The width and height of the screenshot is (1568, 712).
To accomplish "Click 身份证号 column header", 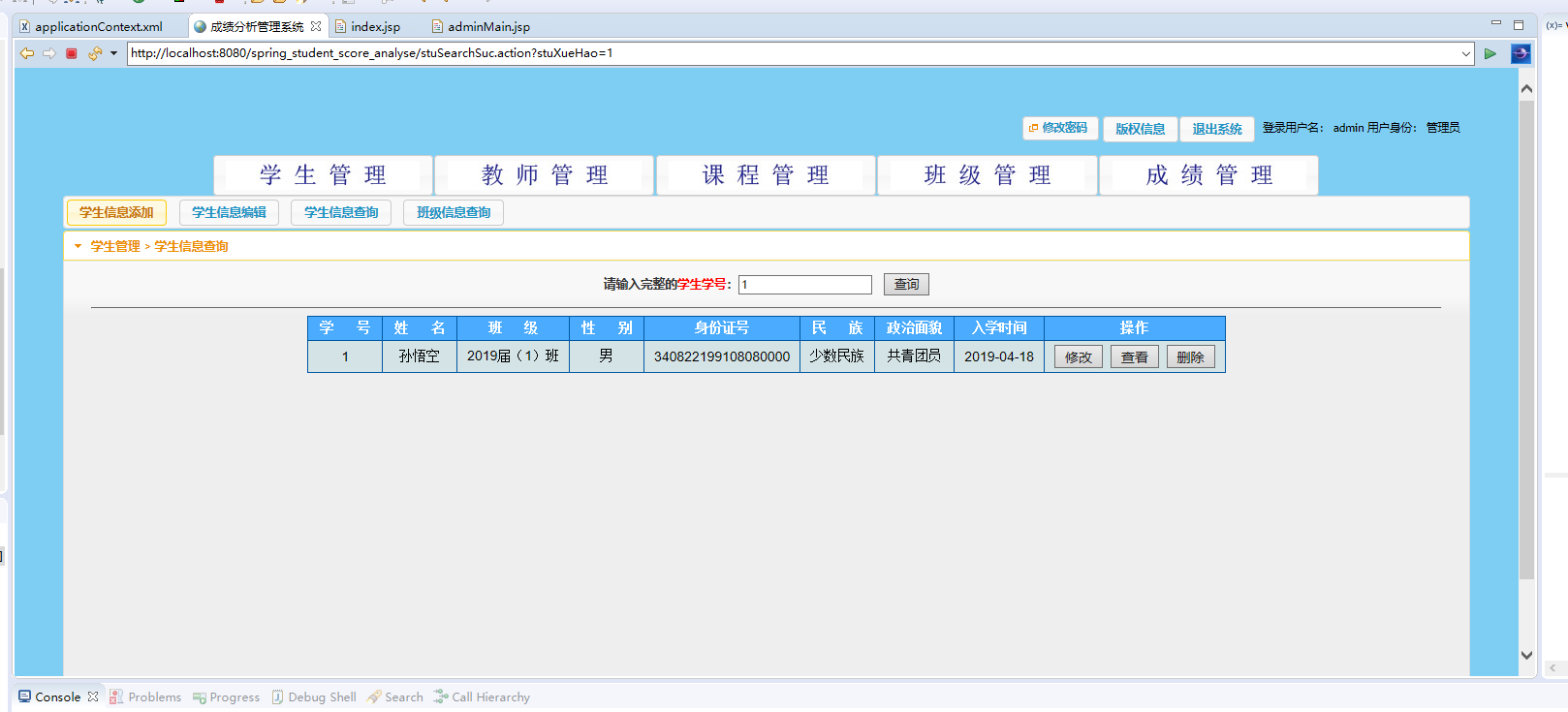I will (722, 328).
